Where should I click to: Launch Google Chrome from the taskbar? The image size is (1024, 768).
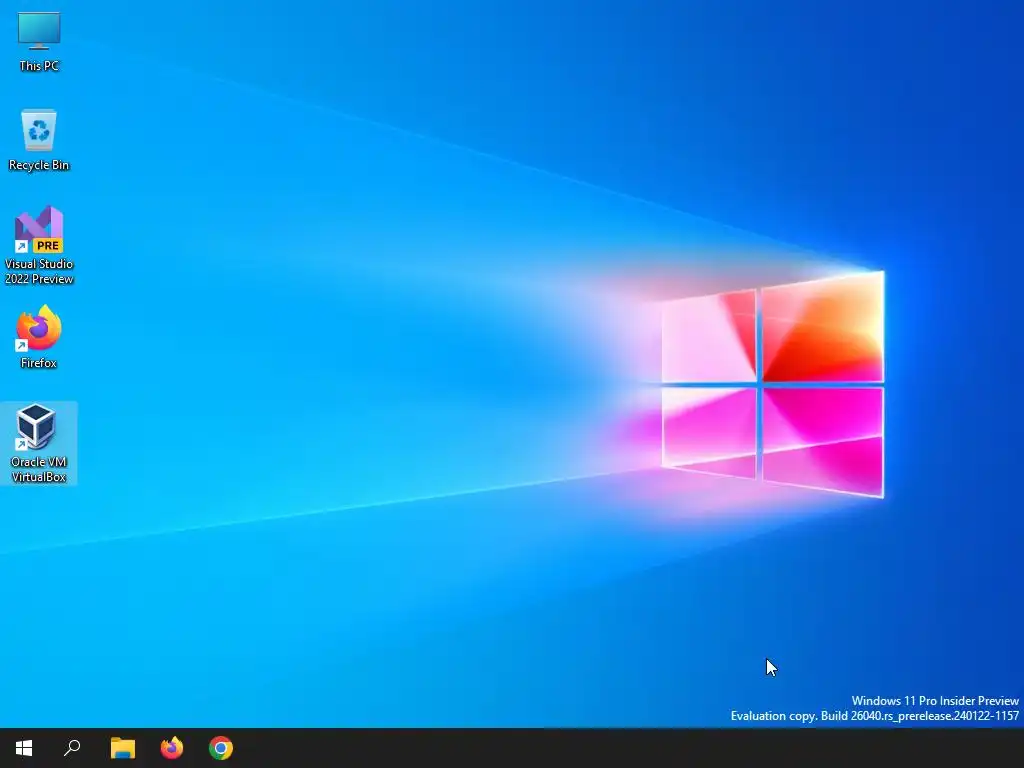click(x=221, y=748)
